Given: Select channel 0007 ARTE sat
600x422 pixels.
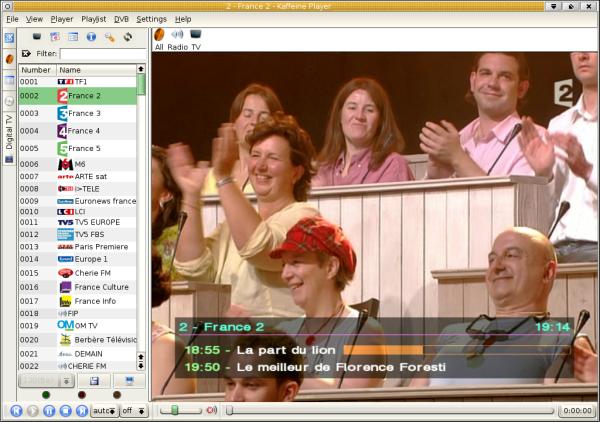Looking at the screenshot, I should (78, 176).
